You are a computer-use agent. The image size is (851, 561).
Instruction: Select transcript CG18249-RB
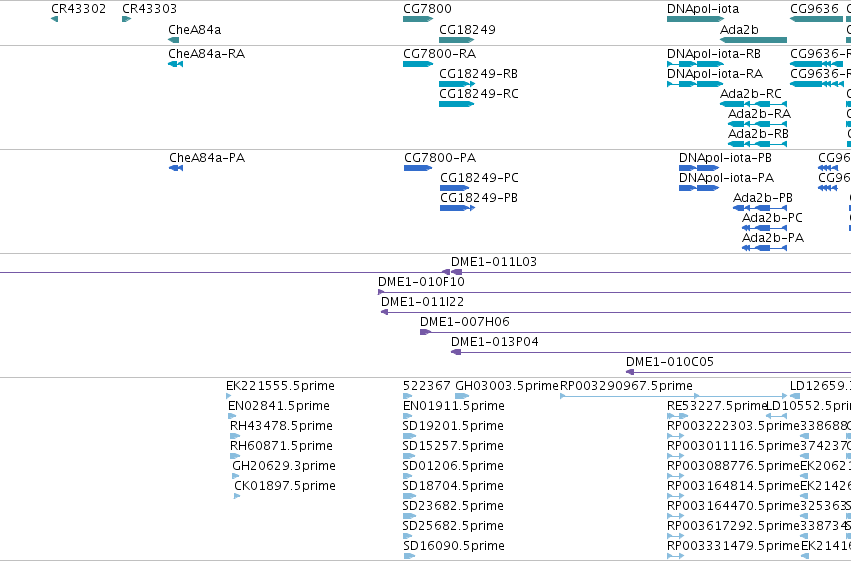[x=457, y=84]
